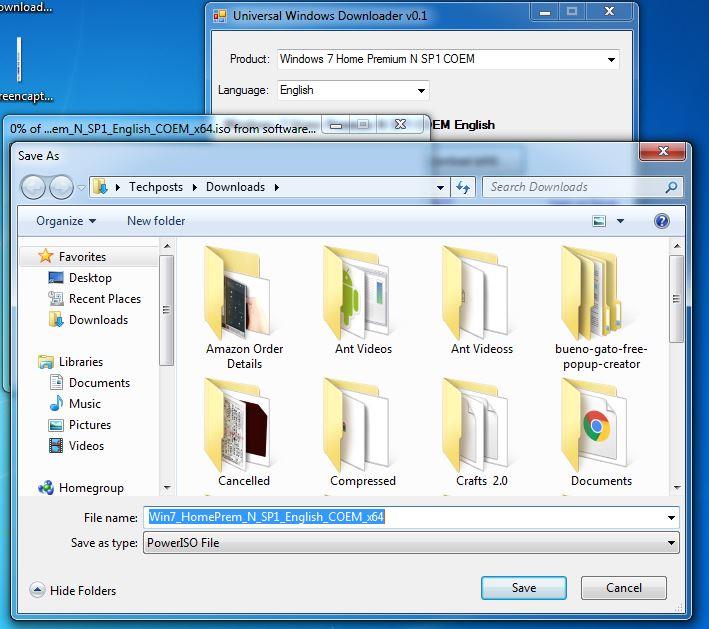
Task: Expand the view options dropdown arrow
Action: point(620,221)
